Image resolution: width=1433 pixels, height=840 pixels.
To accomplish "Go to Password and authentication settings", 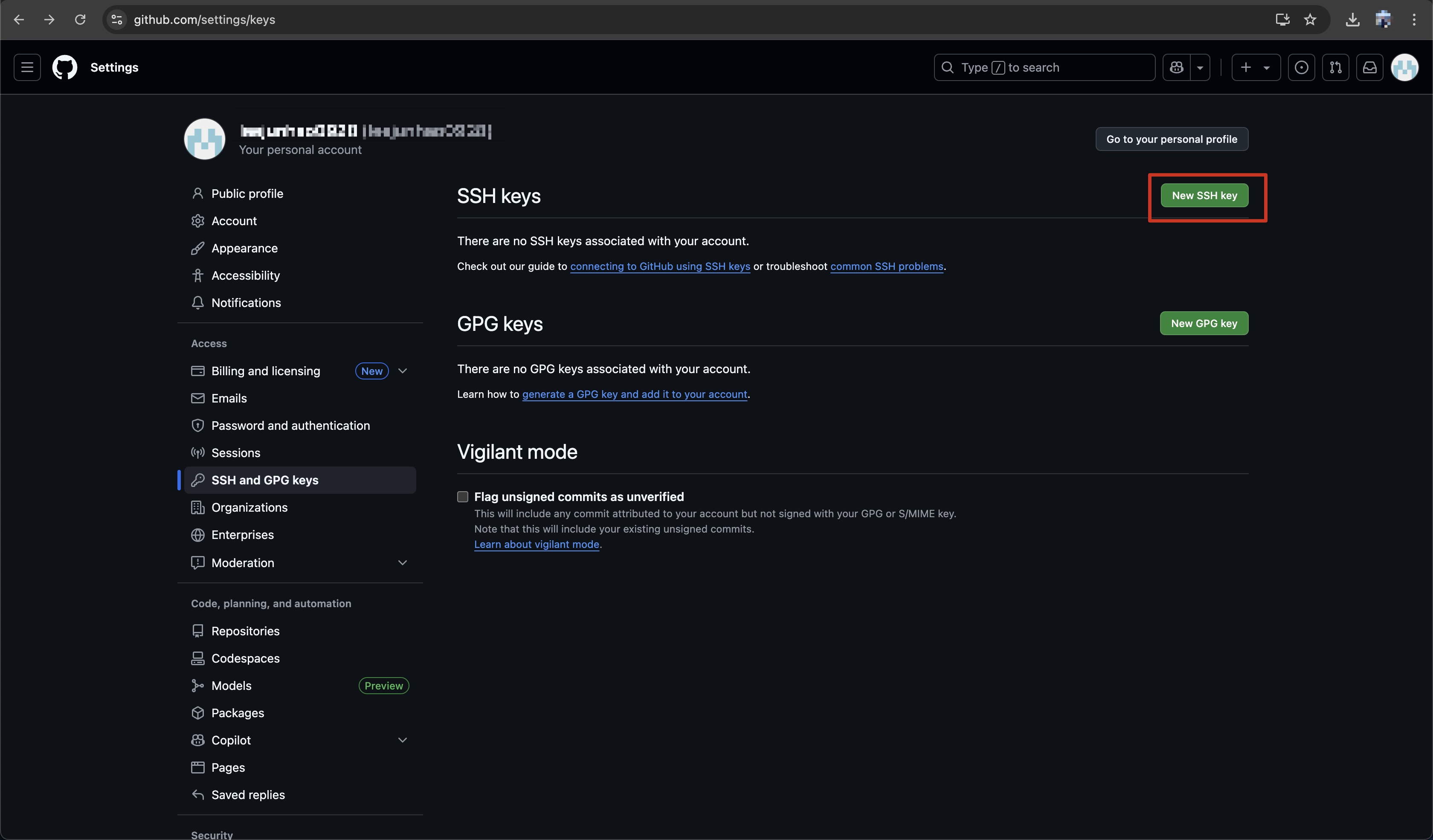I will (290, 425).
